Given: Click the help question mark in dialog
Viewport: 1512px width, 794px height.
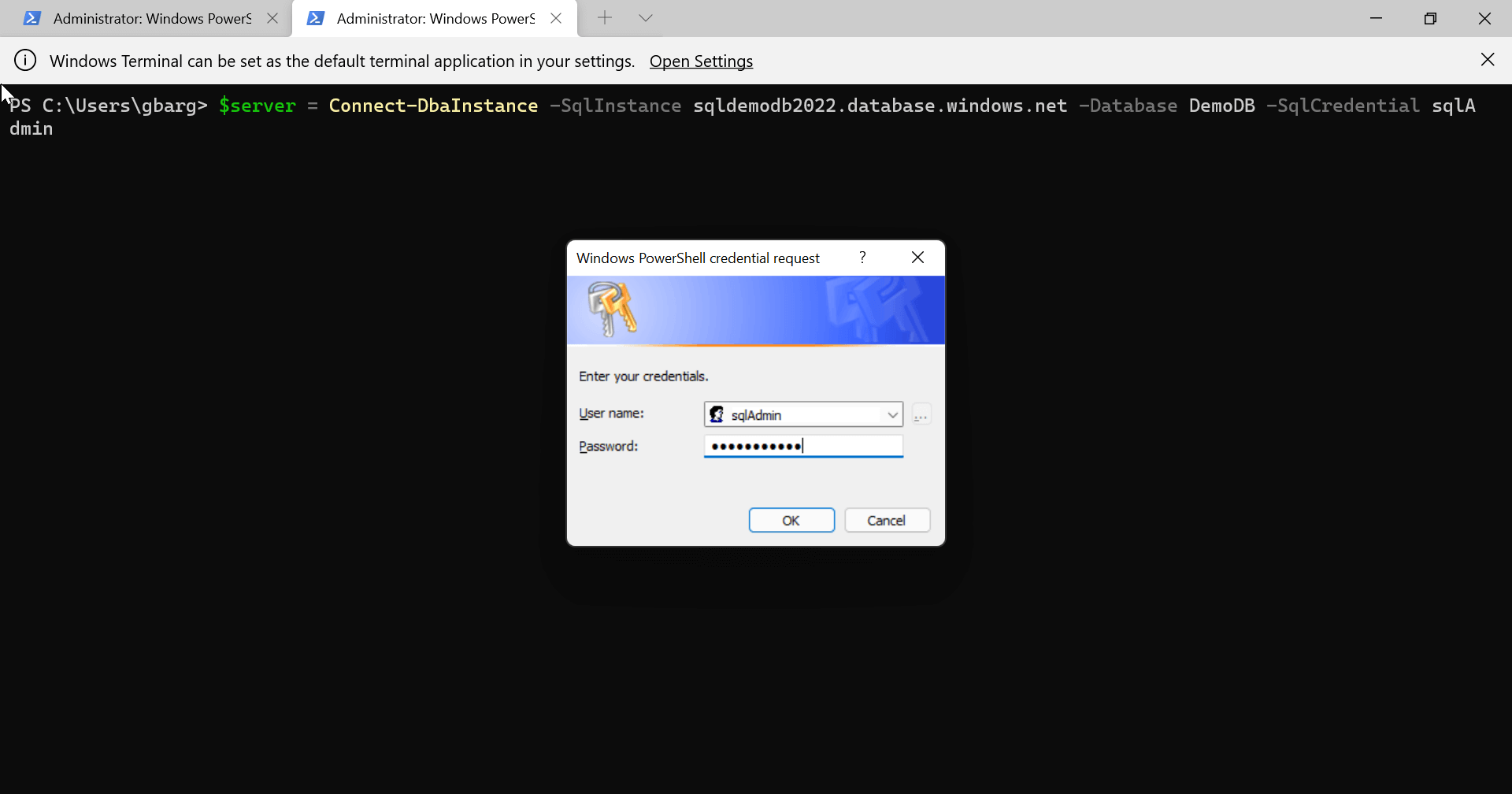Looking at the screenshot, I should click(x=863, y=258).
